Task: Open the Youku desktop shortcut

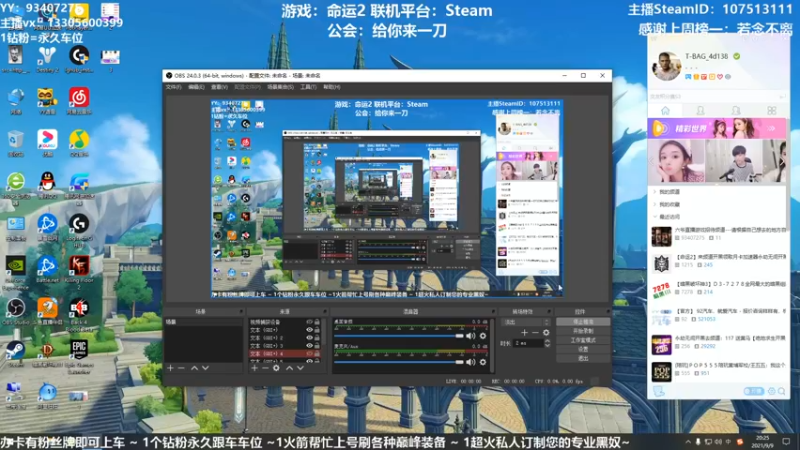Action: tap(47, 143)
